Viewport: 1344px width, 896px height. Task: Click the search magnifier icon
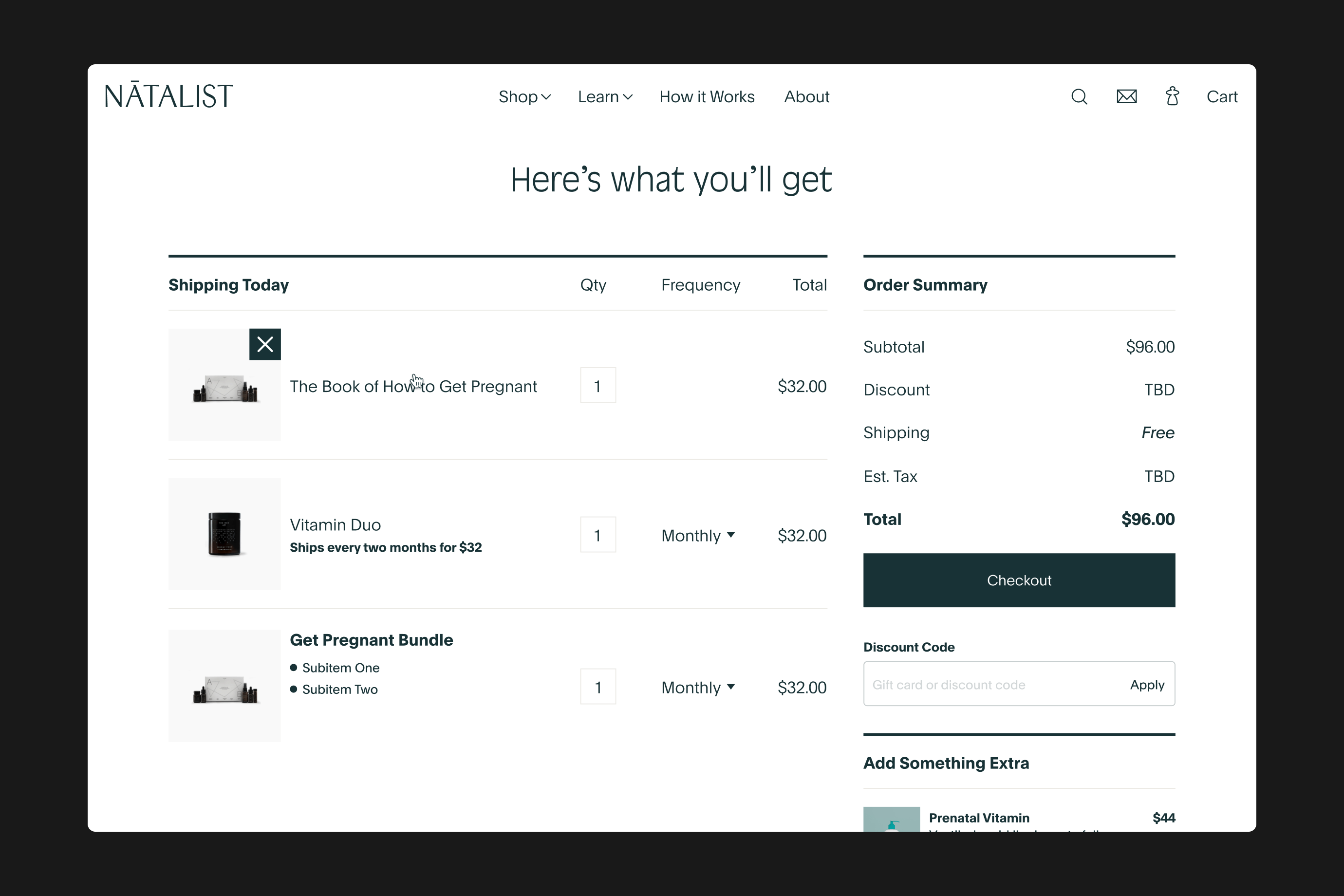pos(1079,96)
